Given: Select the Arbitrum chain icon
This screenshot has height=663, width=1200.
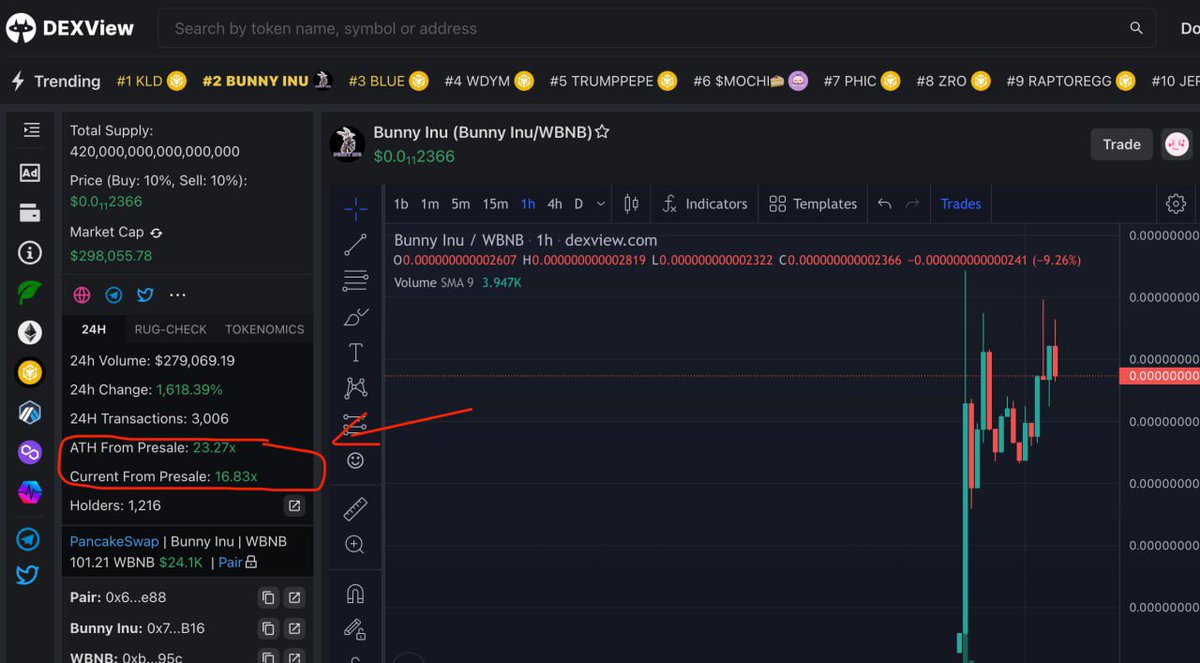Looking at the screenshot, I should pos(30,412).
